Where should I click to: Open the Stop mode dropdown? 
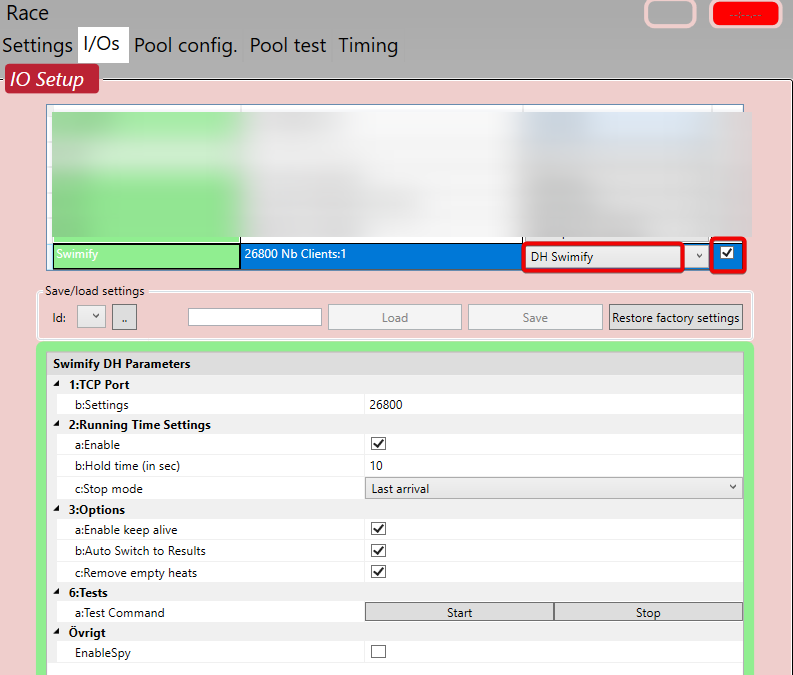[553, 488]
